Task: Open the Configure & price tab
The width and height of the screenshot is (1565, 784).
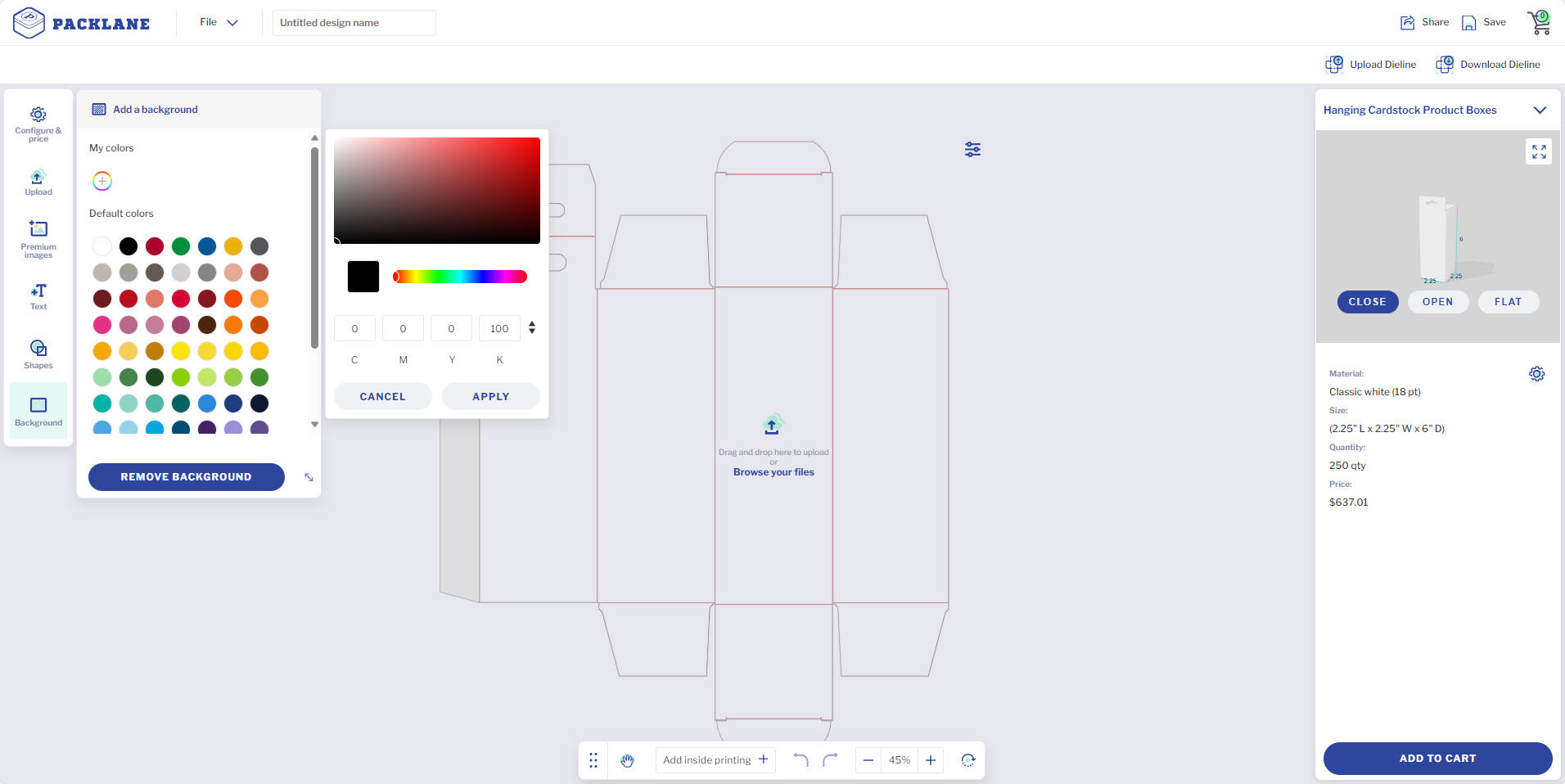Action: coord(38,124)
